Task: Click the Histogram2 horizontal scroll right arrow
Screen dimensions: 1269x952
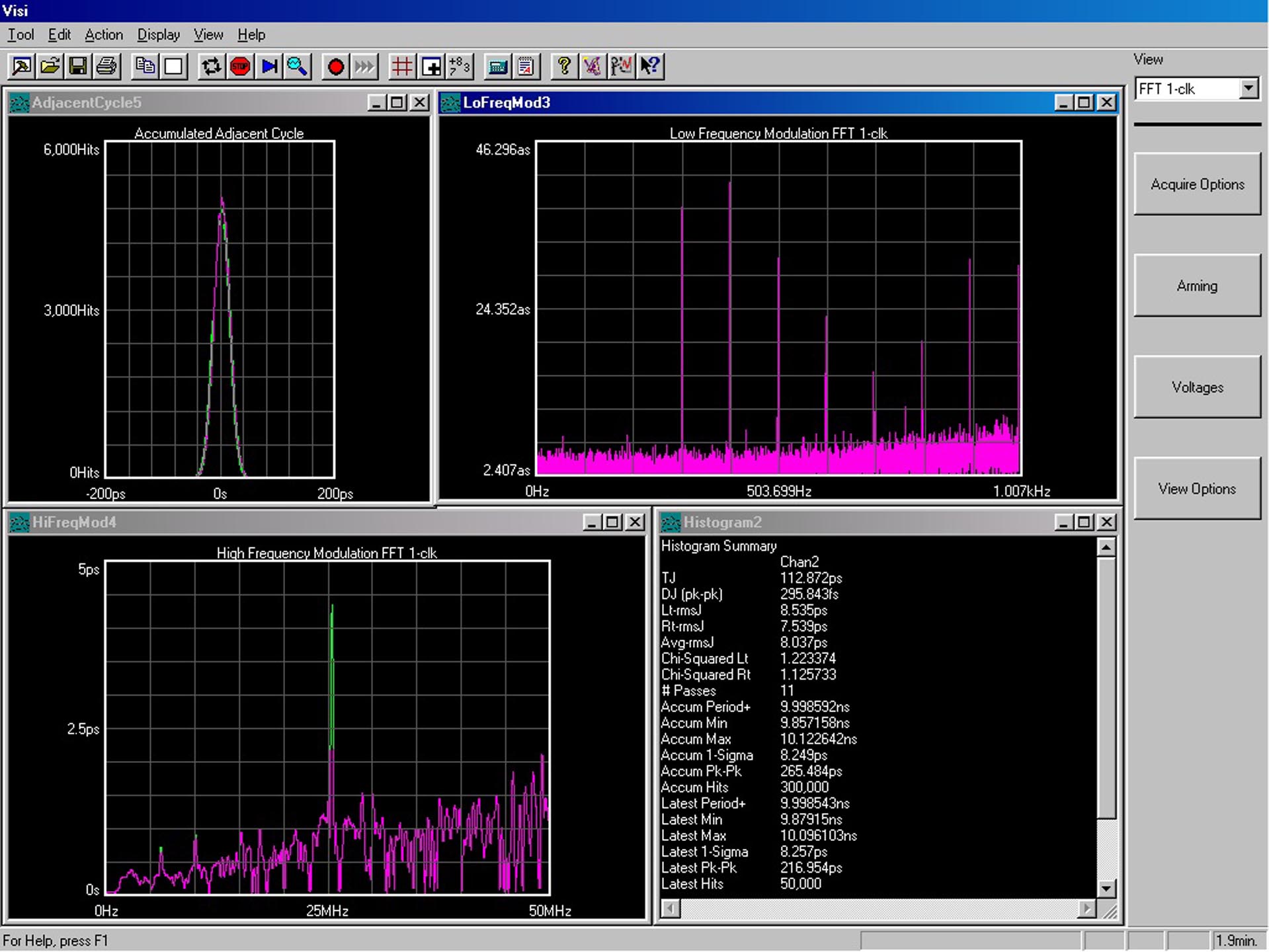Action: (x=1086, y=909)
